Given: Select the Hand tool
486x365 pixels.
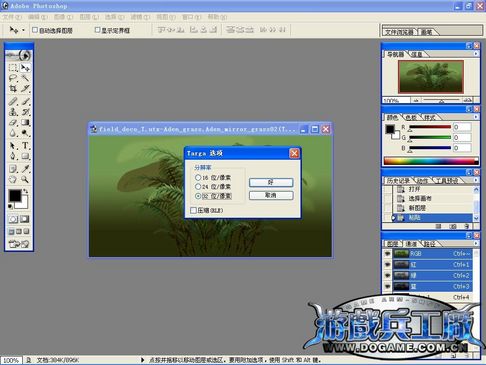Looking at the screenshot, I should 13,179.
